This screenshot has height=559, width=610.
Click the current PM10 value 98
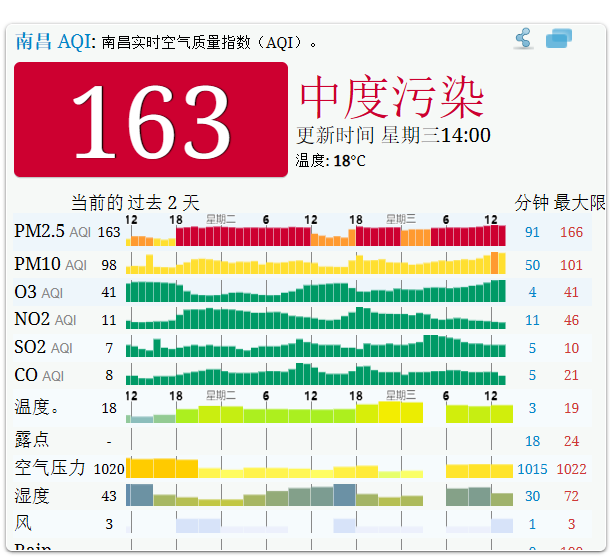pos(109,265)
